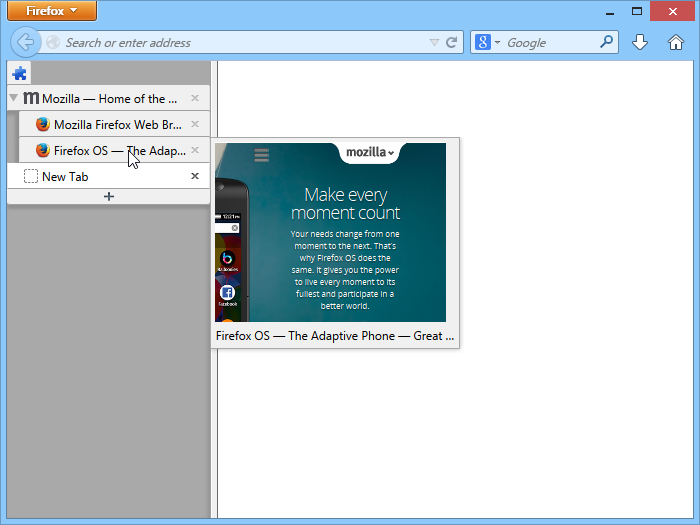This screenshot has height=525, width=700.
Task: Add a new tab with plus button
Action: (x=109, y=196)
